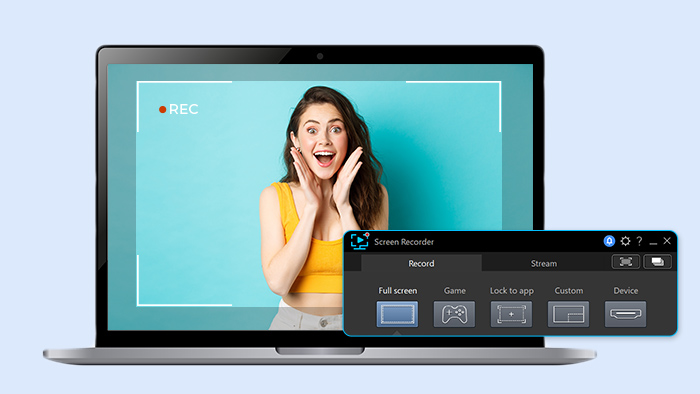Click the overlapping windows button beside Stream
The height and width of the screenshot is (394, 700).
pos(658,262)
